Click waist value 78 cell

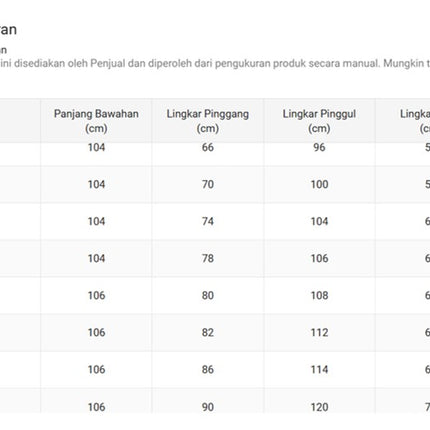pyautogui.click(x=208, y=258)
